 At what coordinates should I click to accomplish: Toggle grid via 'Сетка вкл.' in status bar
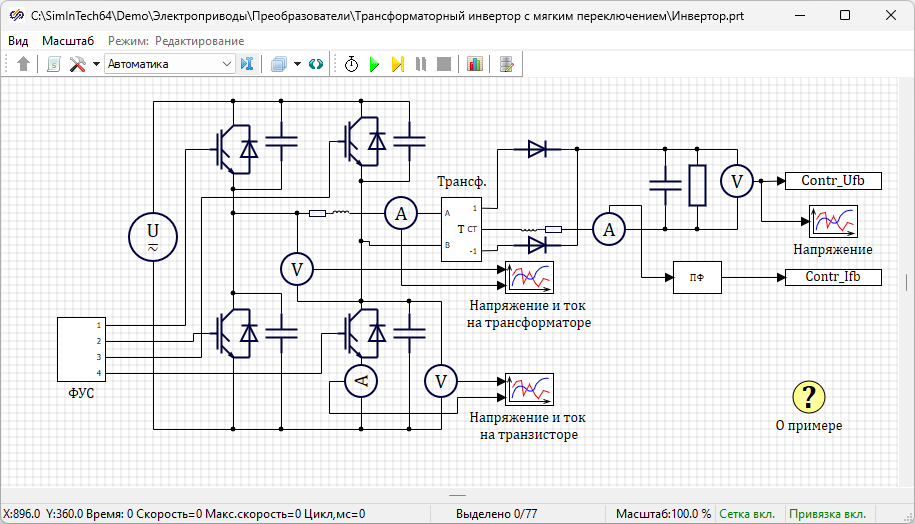tap(747, 514)
